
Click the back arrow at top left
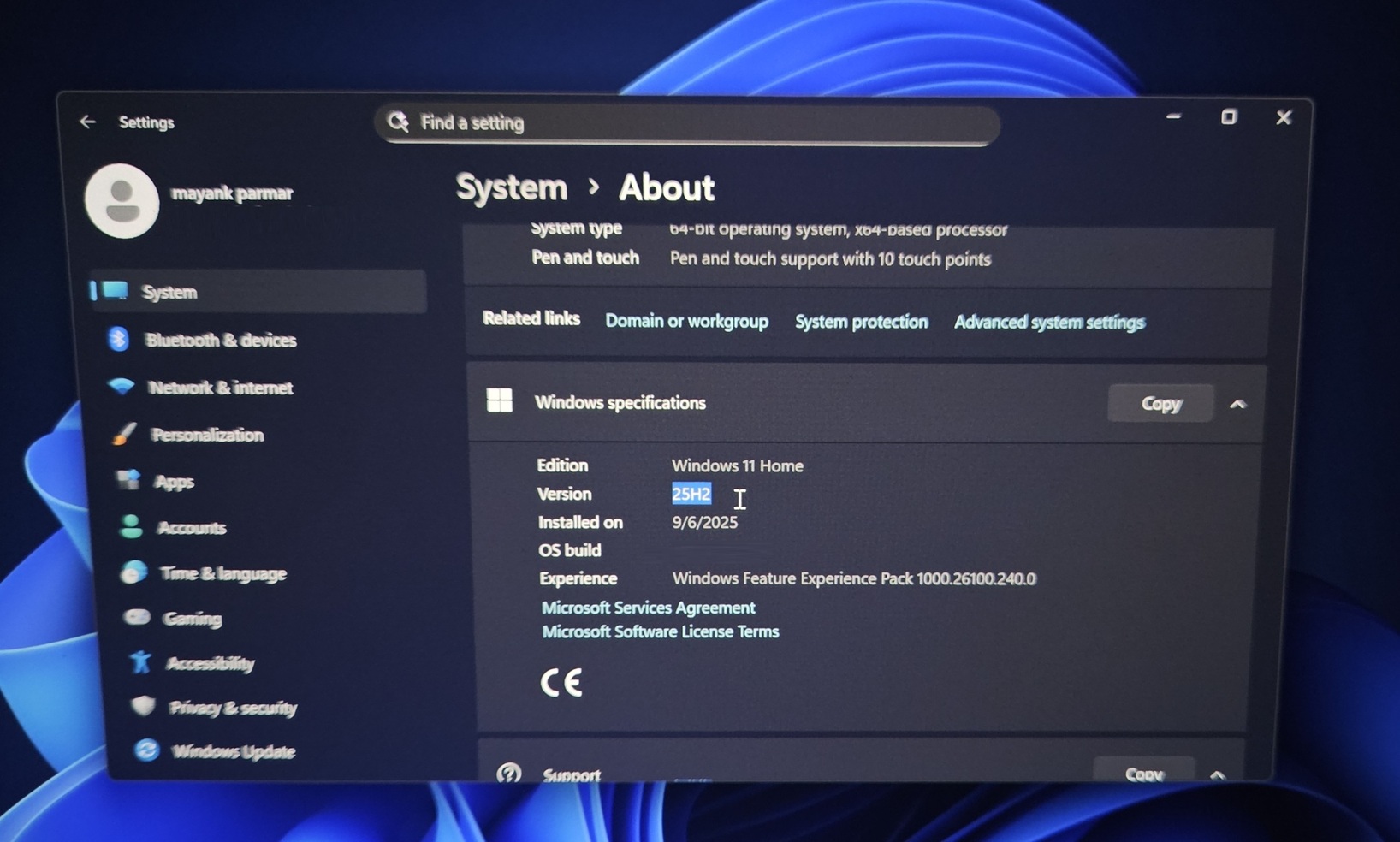coord(87,122)
